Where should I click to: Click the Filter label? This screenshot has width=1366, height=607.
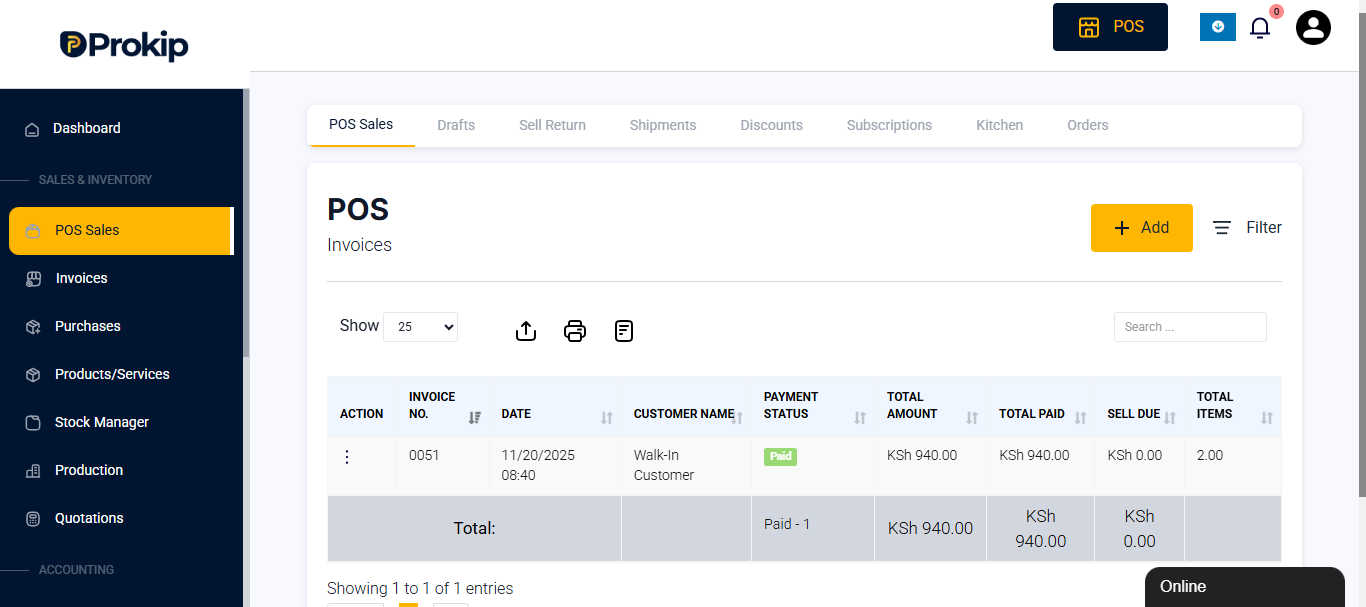click(1264, 228)
